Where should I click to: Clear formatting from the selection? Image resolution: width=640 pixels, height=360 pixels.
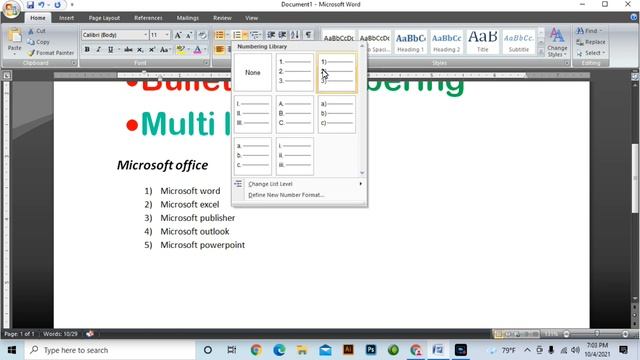(x=202, y=36)
